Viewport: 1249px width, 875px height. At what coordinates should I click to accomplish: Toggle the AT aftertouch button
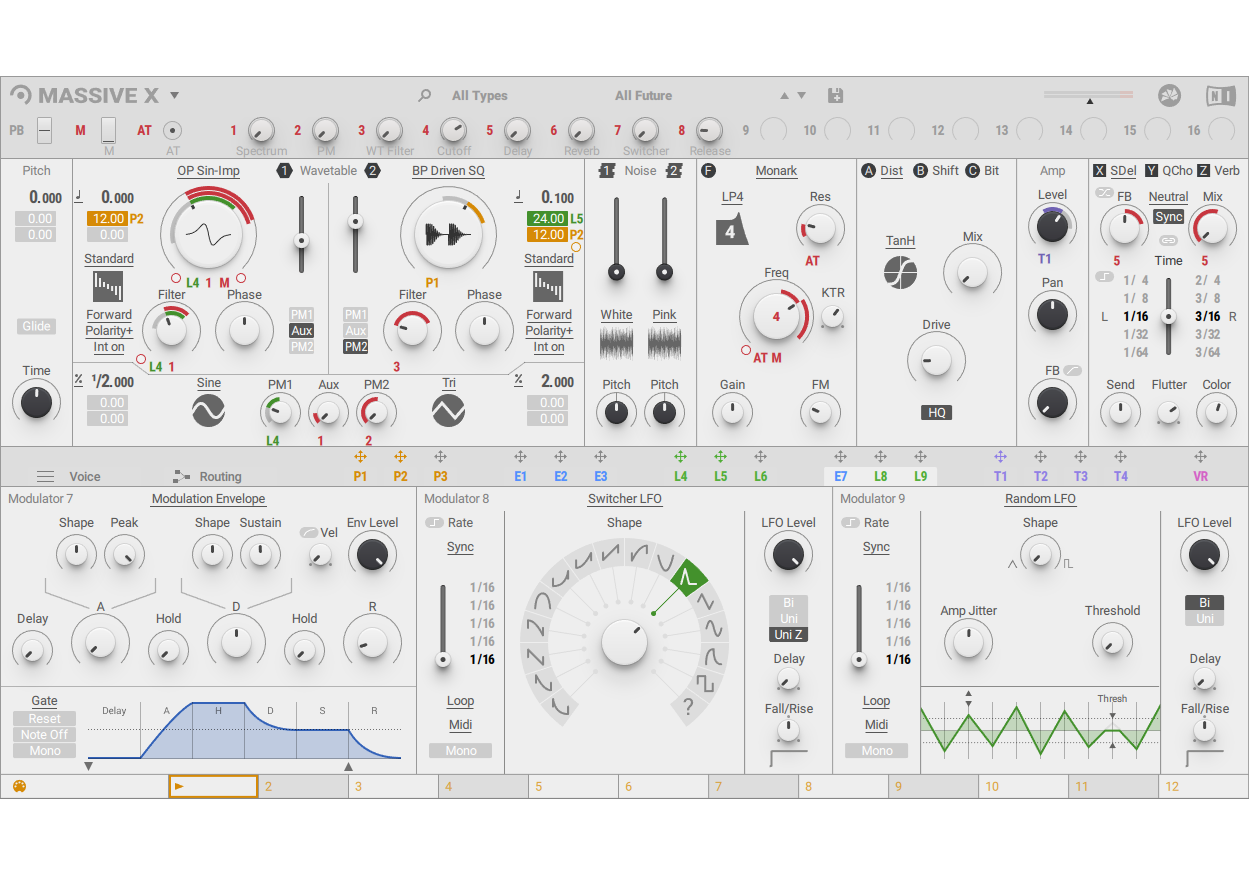pos(173,130)
